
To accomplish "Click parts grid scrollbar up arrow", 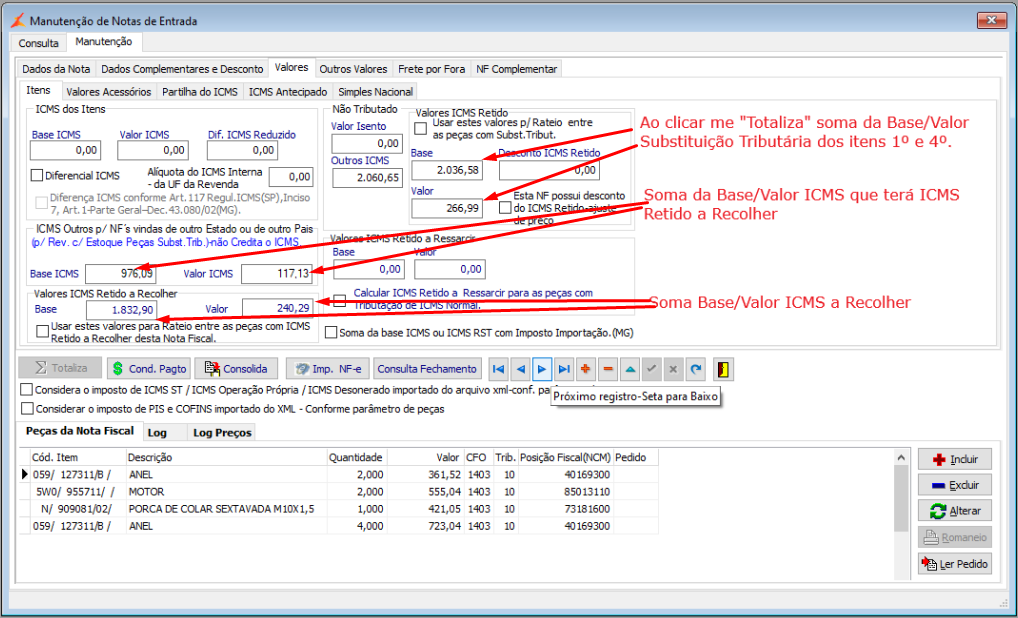I will 900,458.
